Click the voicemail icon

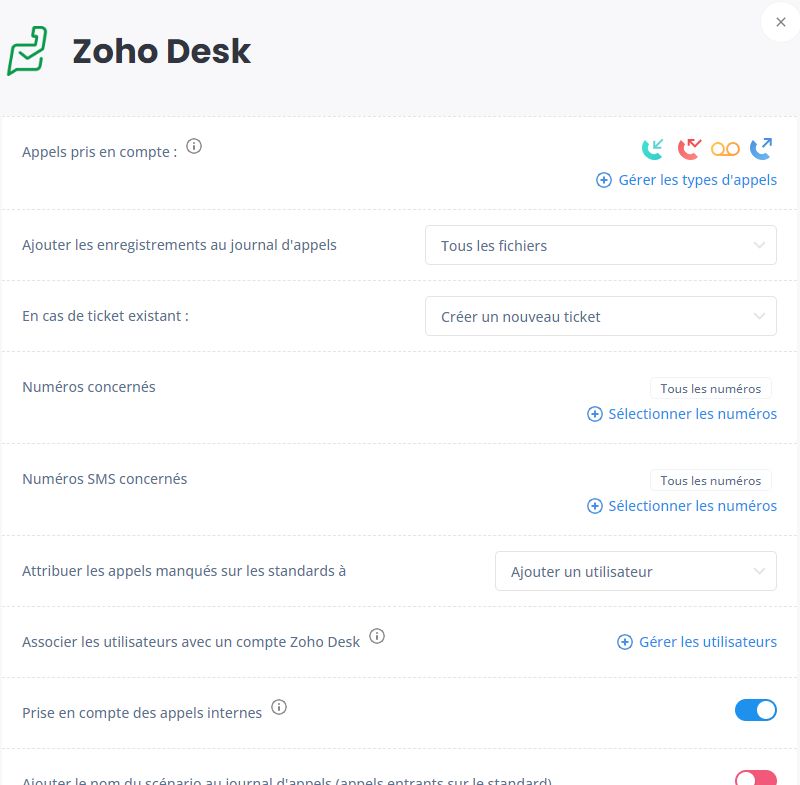[x=725, y=149]
